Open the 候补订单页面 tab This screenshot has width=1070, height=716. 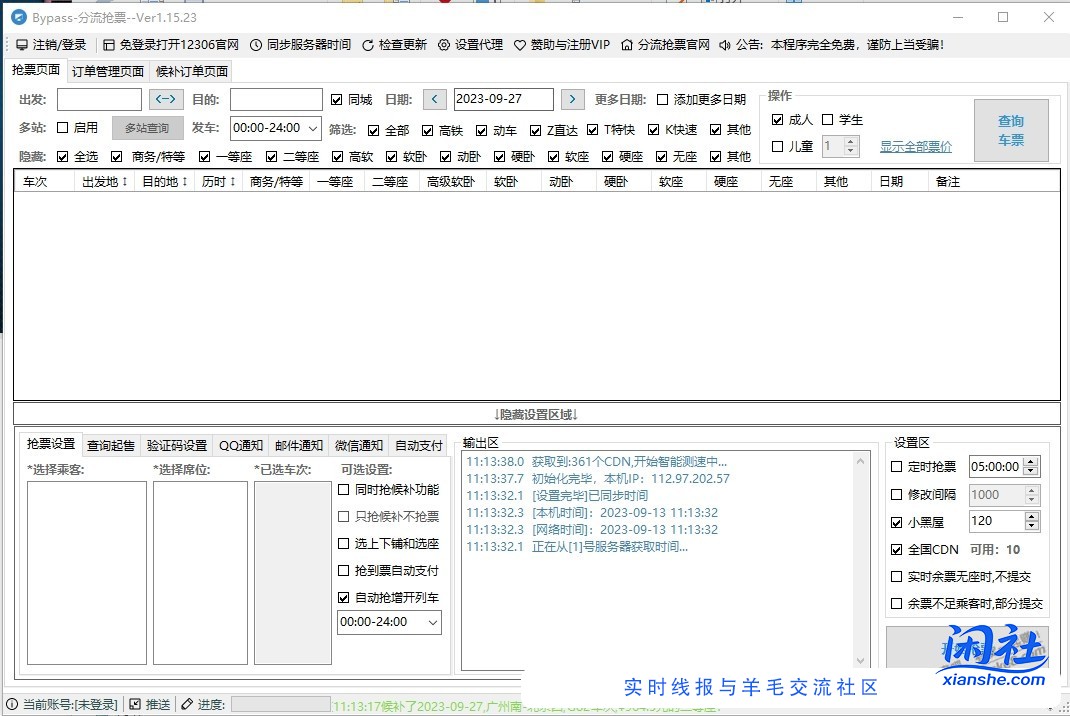(191, 71)
